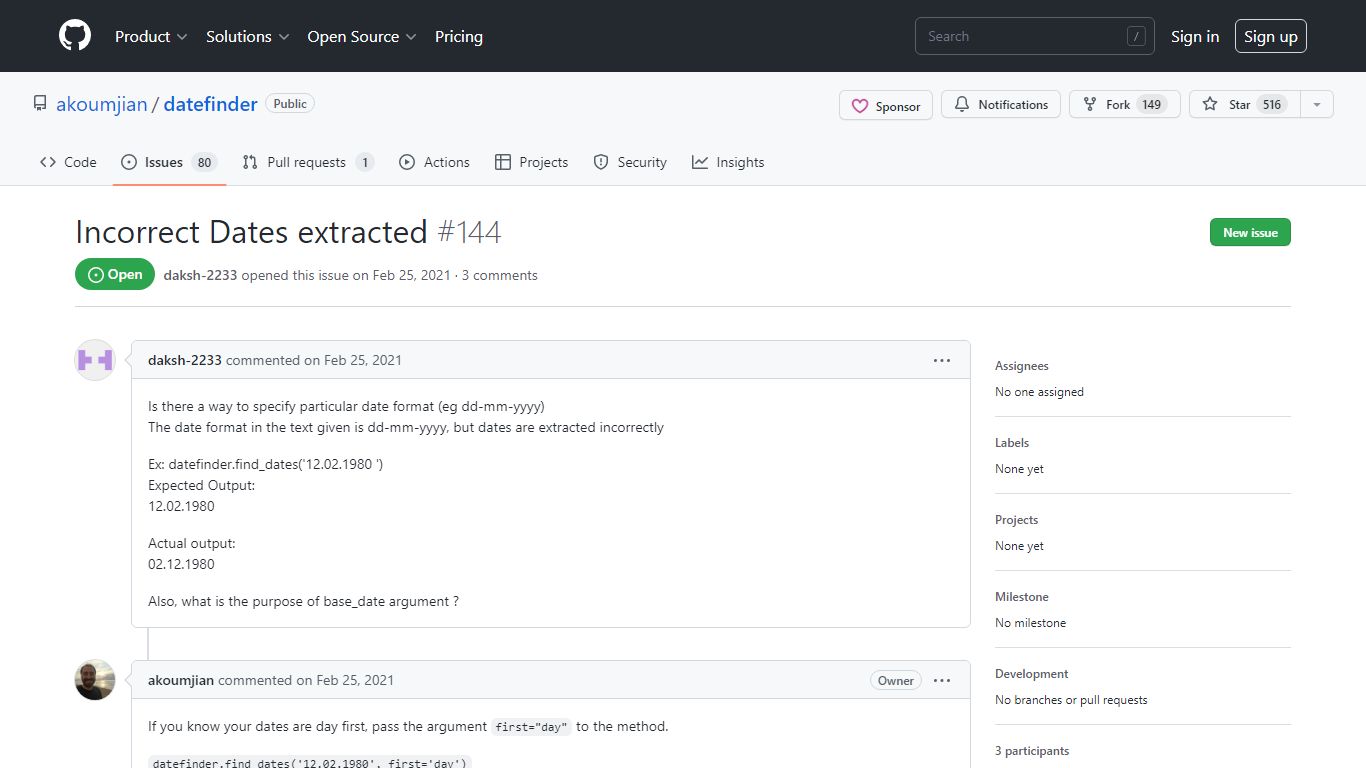Click the Sign in link

tap(1195, 36)
